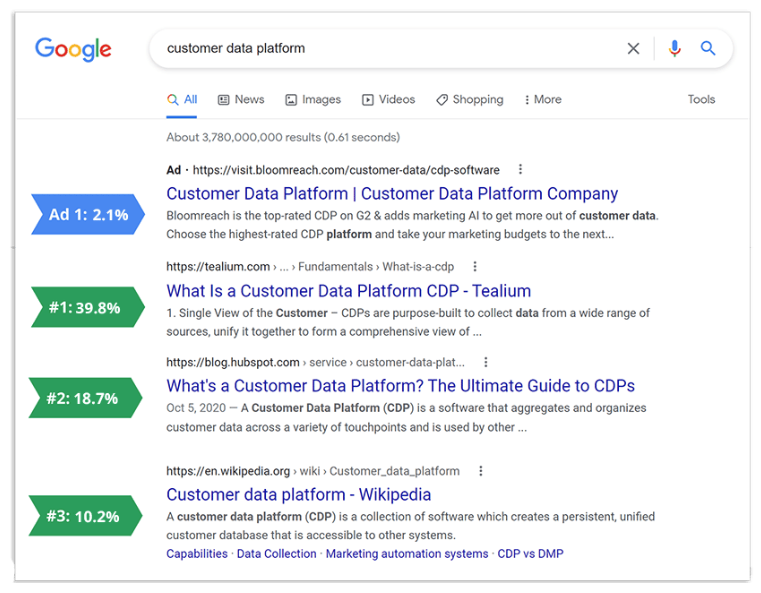Click the Shopping tab tag icon
This screenshot has height=593, width=761.
pos(442,100)
